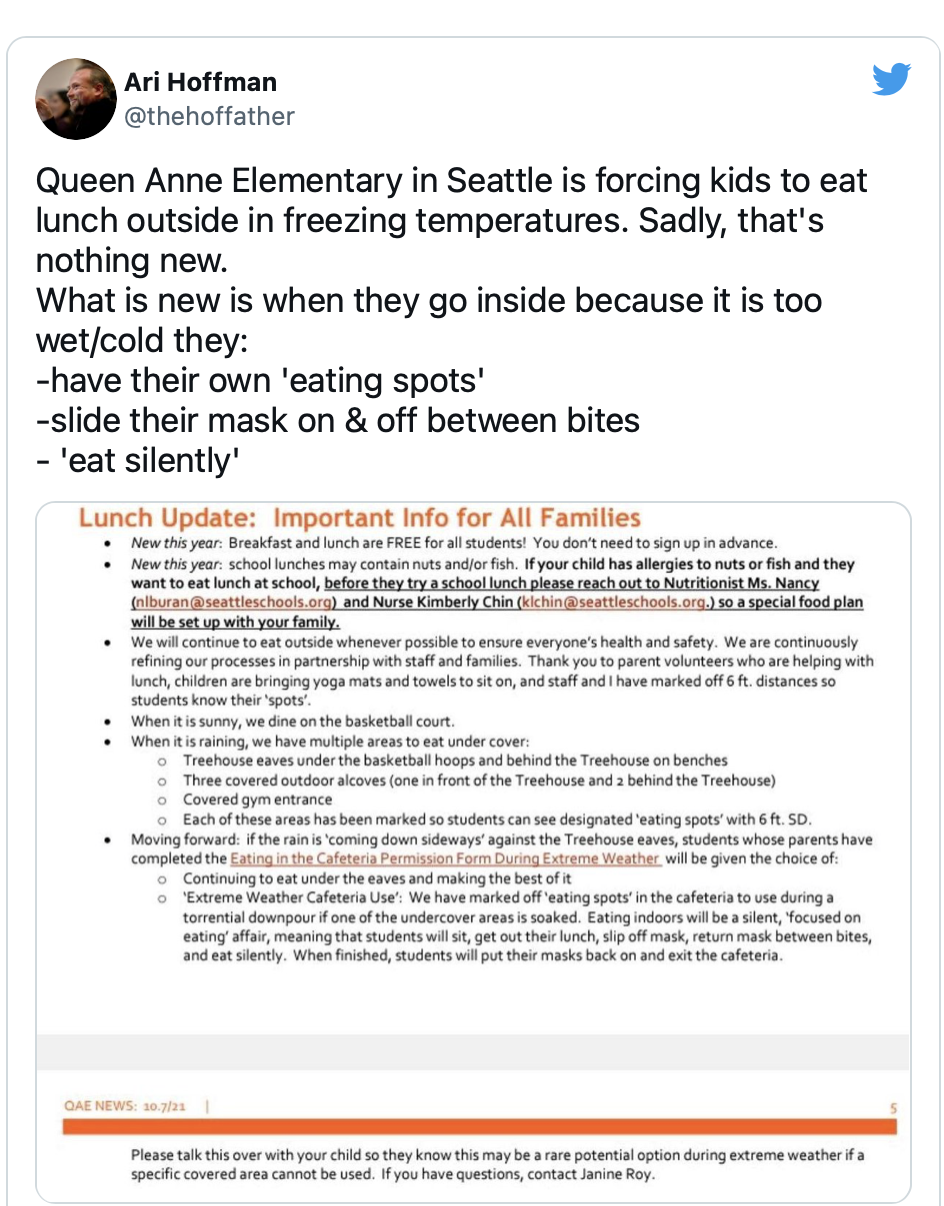
Task: Open Ari Hoffman's profile avatar
Action: point(75,99)
